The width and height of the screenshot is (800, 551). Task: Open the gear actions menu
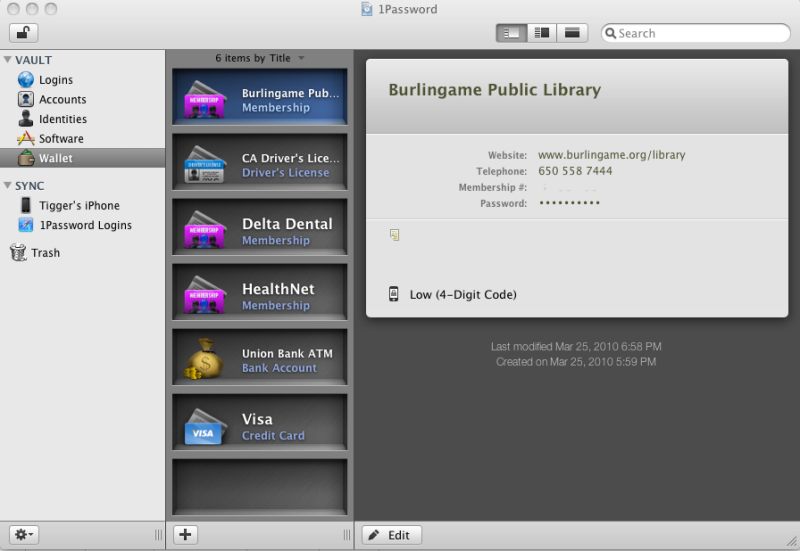pyautogui.click(x=23, y=535)
